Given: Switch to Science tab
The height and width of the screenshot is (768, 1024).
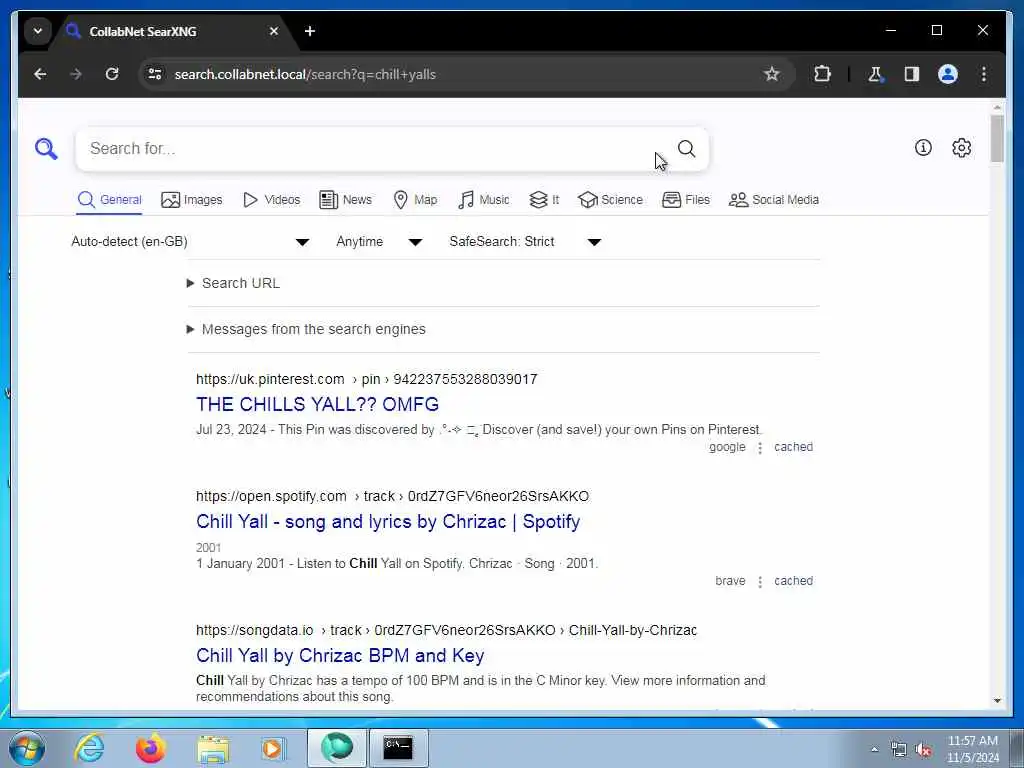Looking at the screenshot, I should point(611,200).
